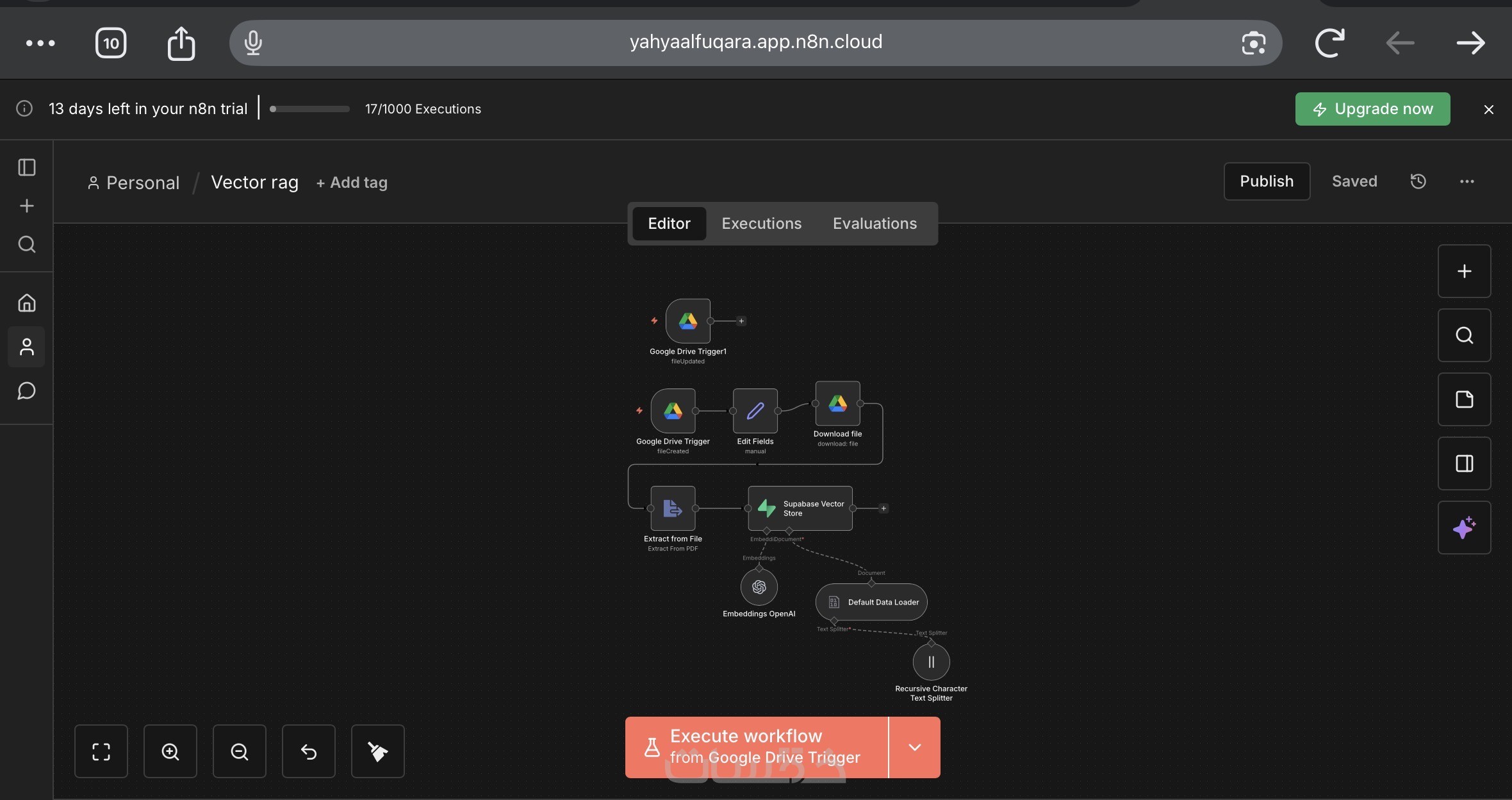
Task: Switch to the Executions tab
Action: coord(761,224)
